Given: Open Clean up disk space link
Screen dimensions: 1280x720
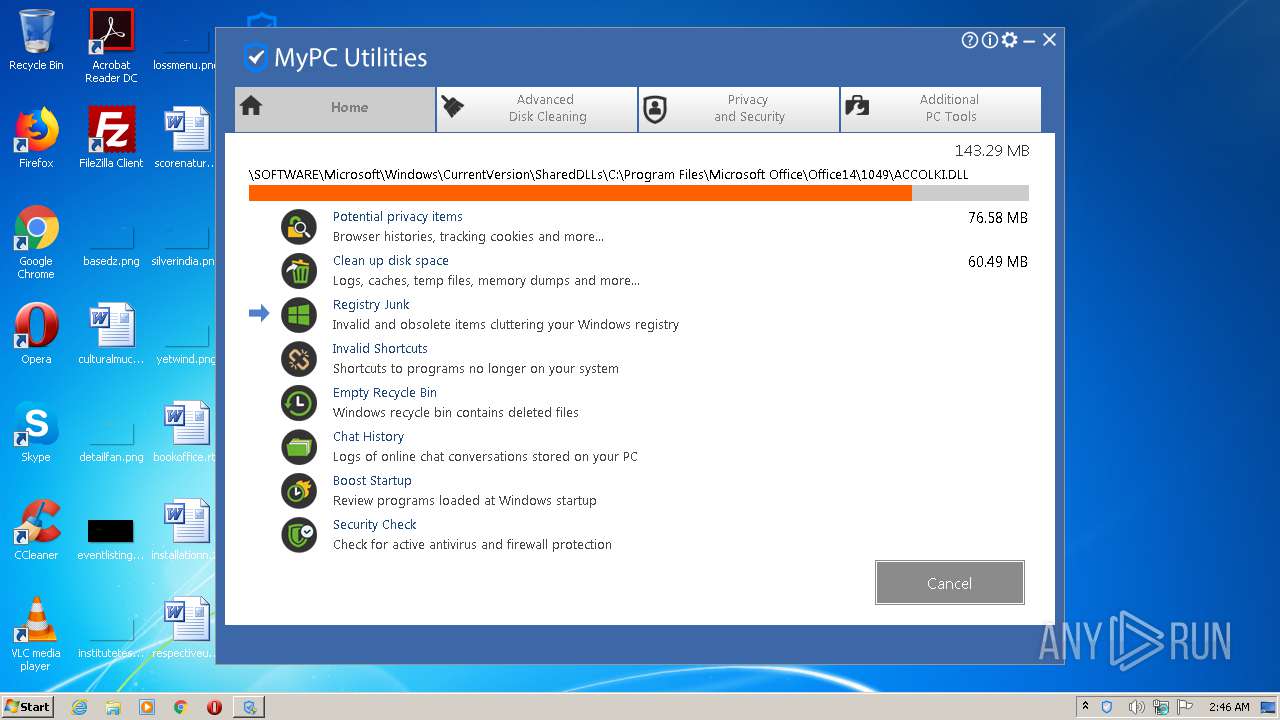Looking at the screenshot, I should (x=390, y=260).
